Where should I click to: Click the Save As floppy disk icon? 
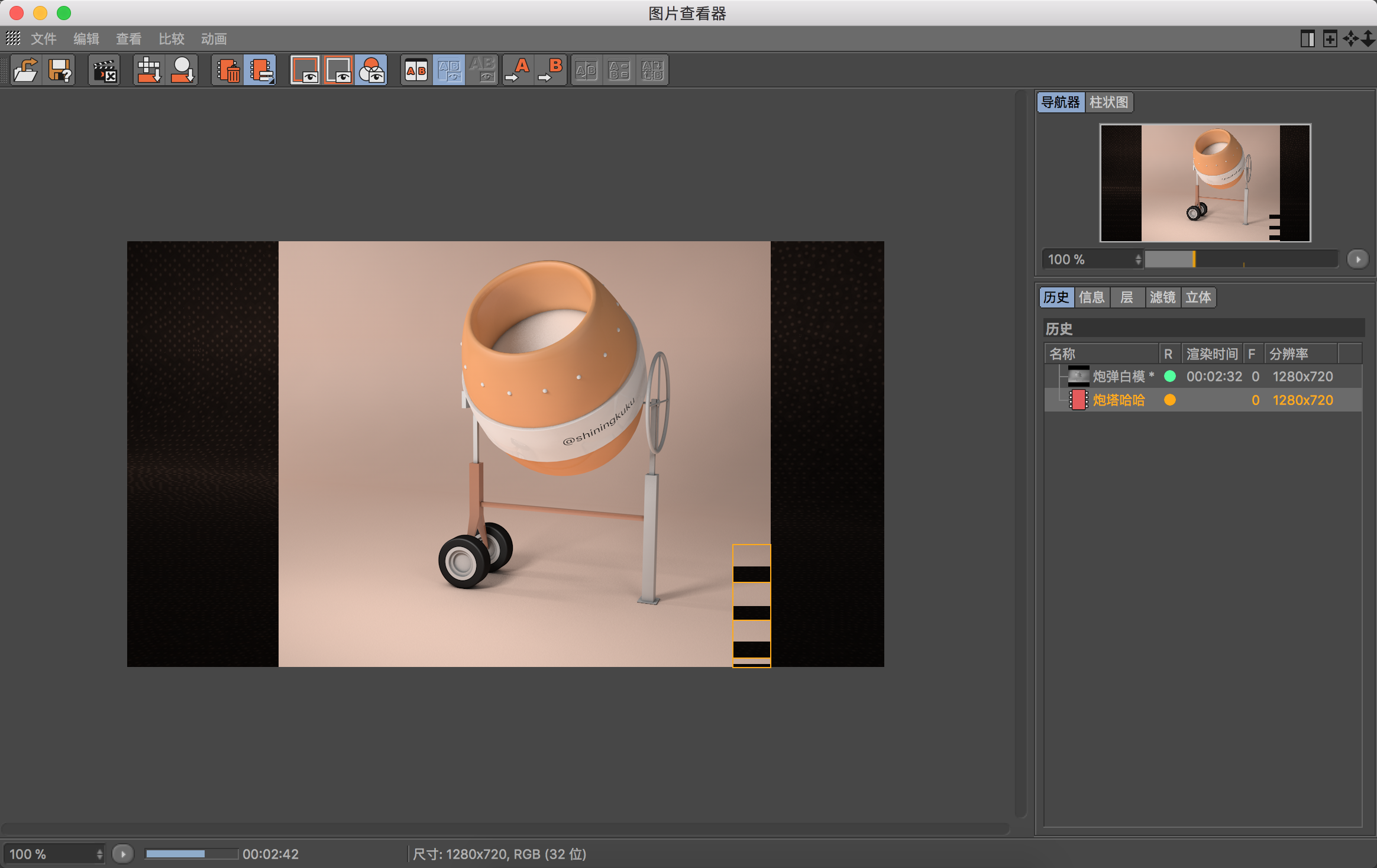point(60,70)
